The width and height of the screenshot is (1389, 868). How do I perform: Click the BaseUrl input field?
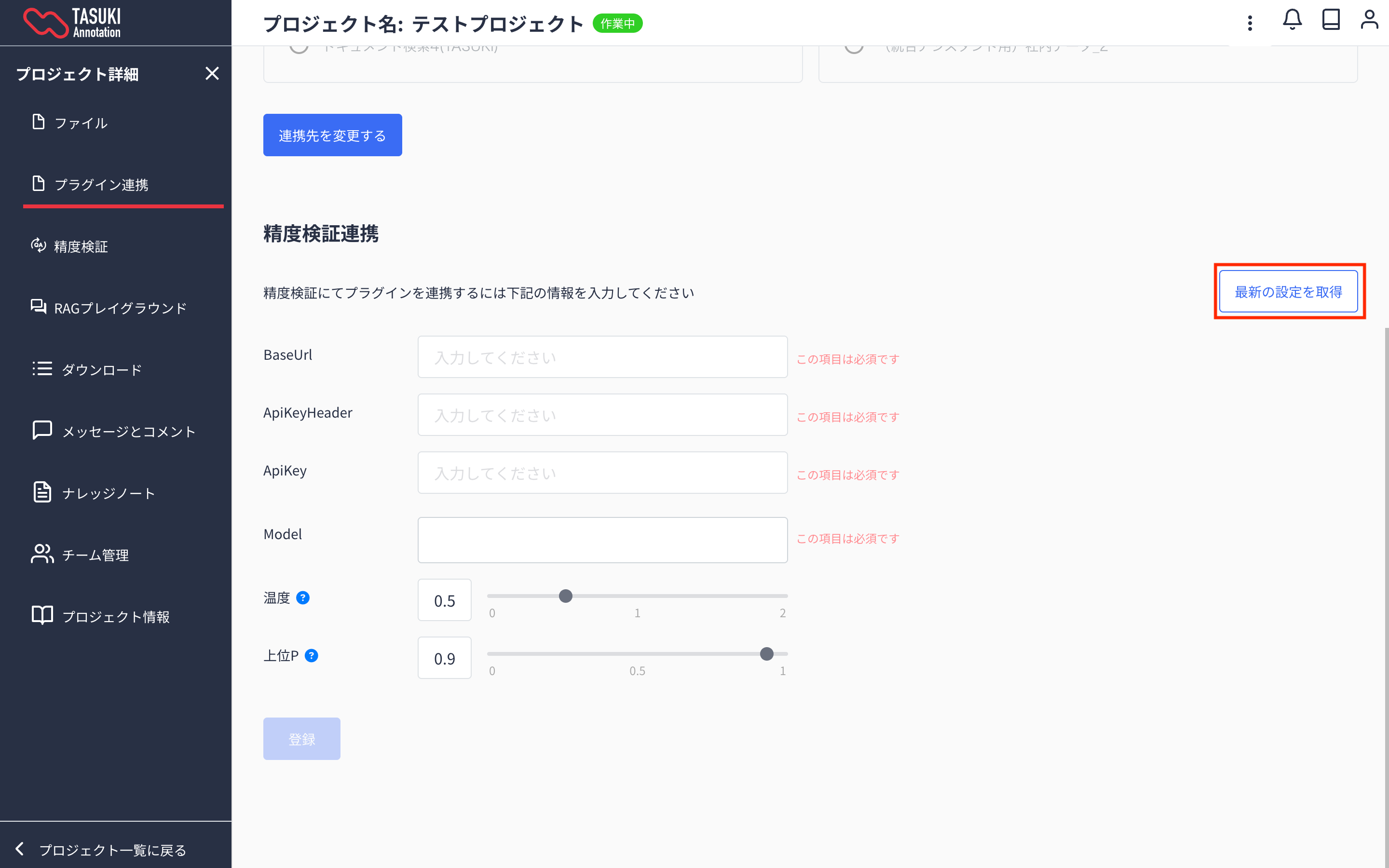(x=602, y=357)
